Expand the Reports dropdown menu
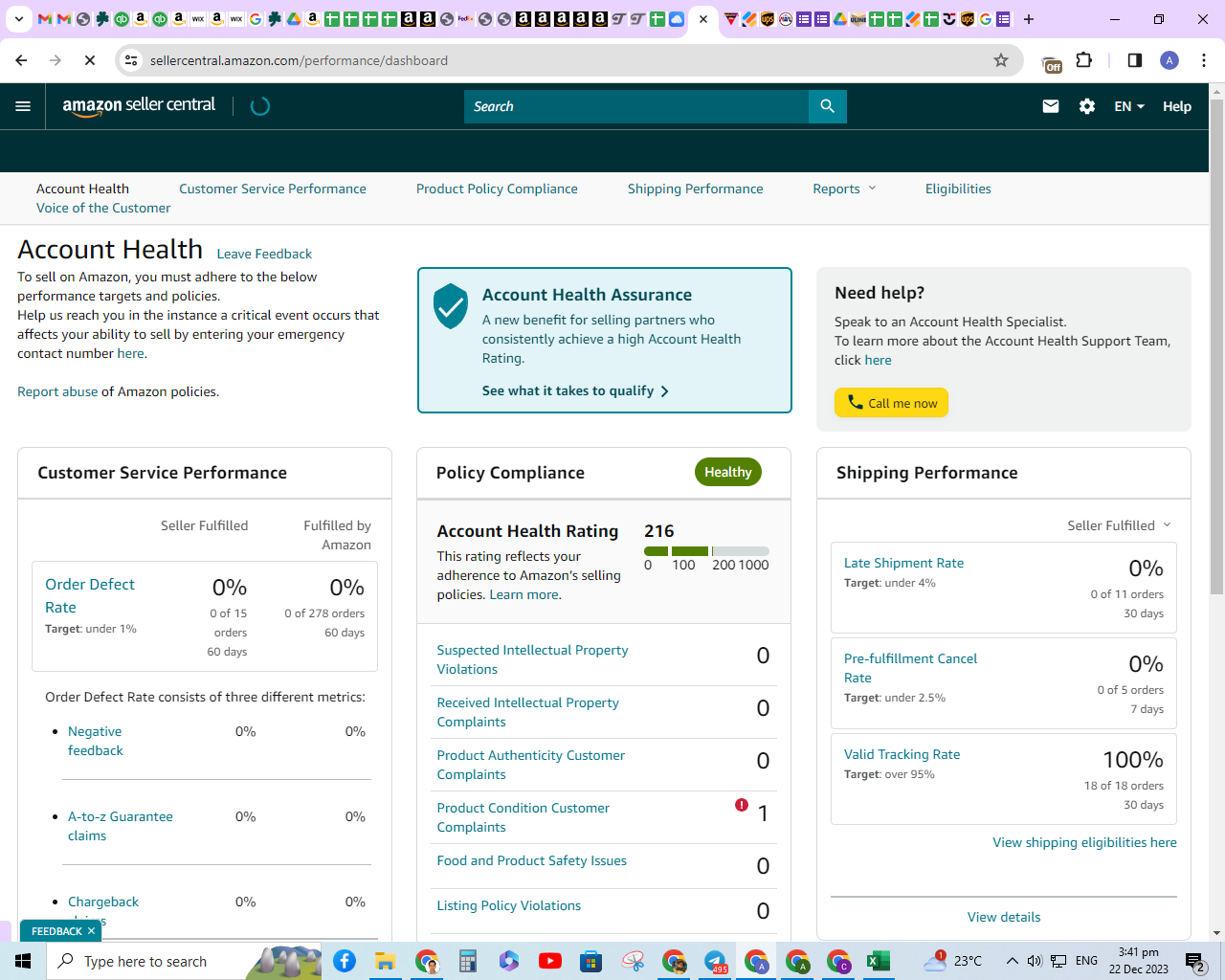 [x=844, y=189]
